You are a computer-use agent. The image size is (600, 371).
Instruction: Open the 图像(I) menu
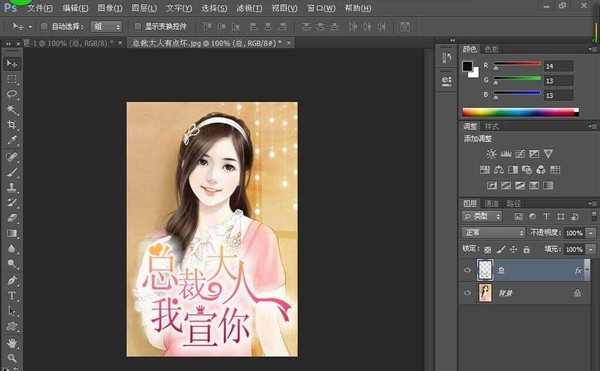click(x=110, y=8)
